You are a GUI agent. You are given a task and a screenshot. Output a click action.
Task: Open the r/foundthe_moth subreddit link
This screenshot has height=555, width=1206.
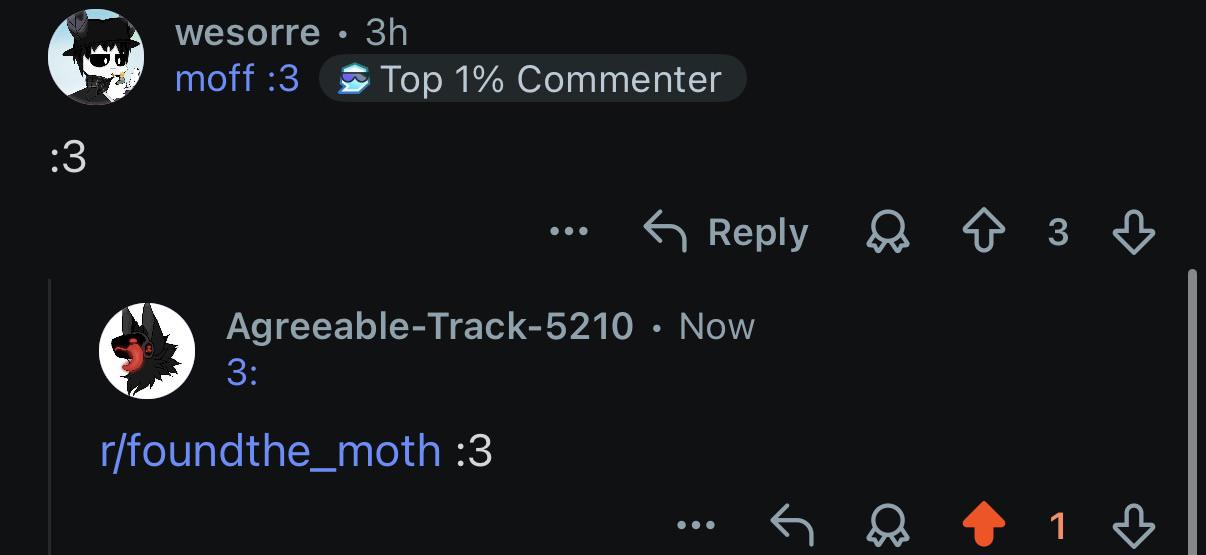click(x=271, y=451)
